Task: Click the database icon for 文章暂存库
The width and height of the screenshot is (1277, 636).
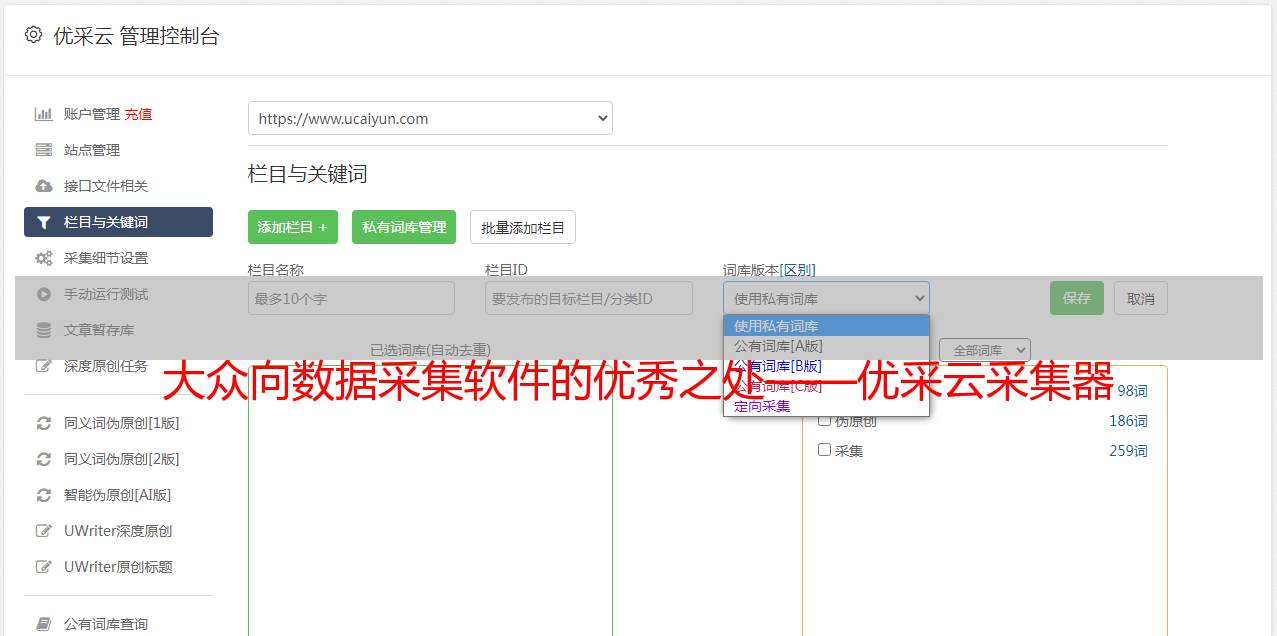Action: [x=44, y=330]
